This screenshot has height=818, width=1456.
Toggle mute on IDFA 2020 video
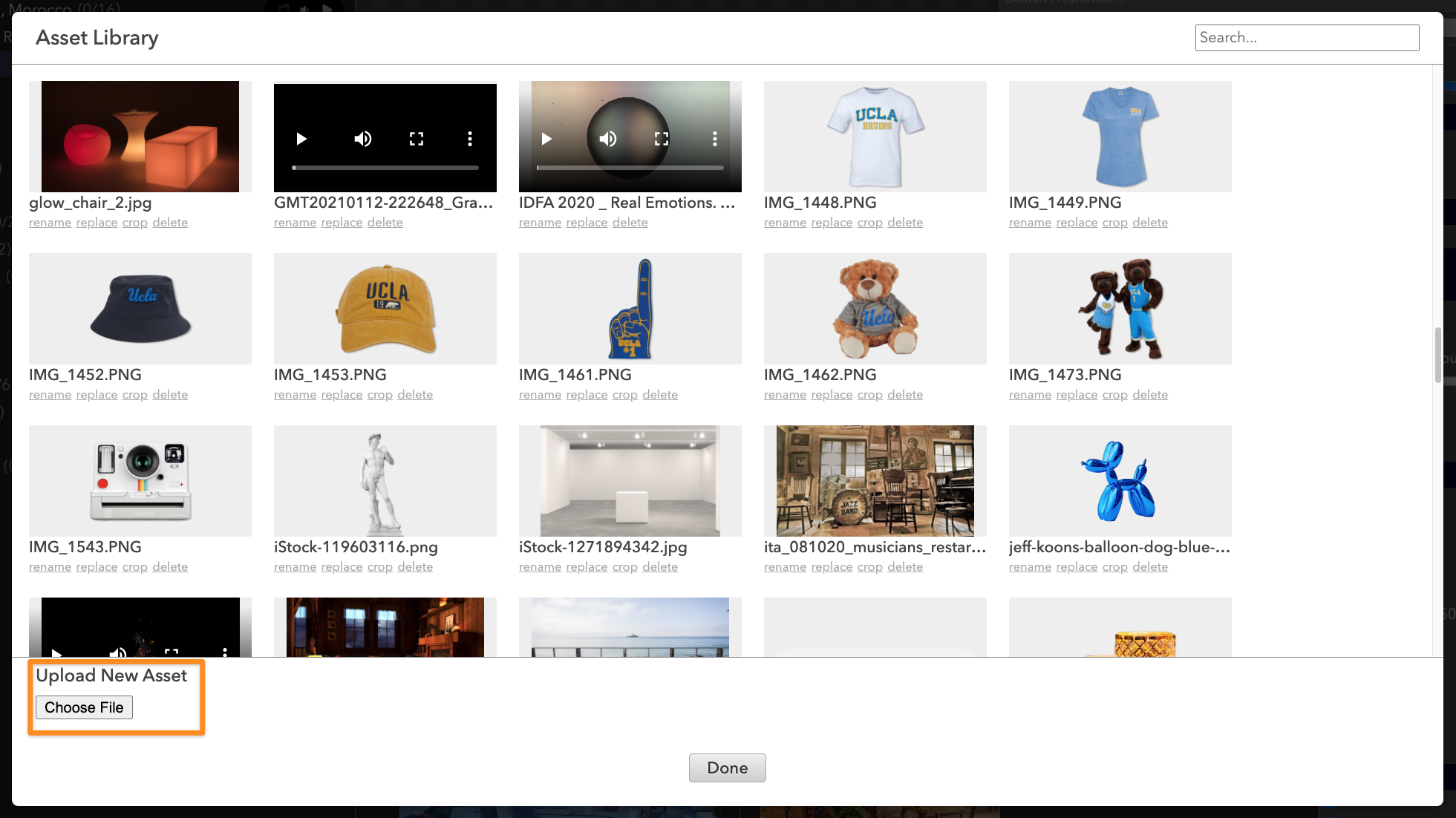608,139
